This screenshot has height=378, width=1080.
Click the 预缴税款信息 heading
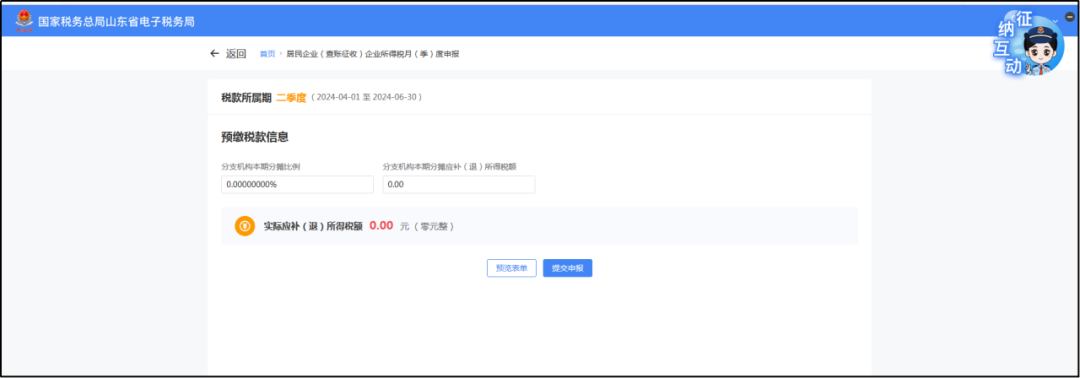[255, 137]
